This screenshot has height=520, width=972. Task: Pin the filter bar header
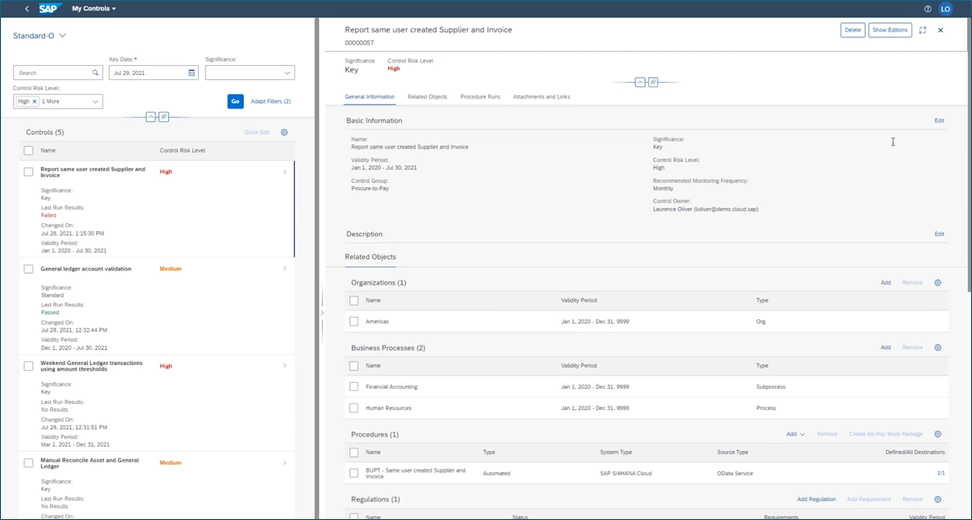[x=164, y=117]
